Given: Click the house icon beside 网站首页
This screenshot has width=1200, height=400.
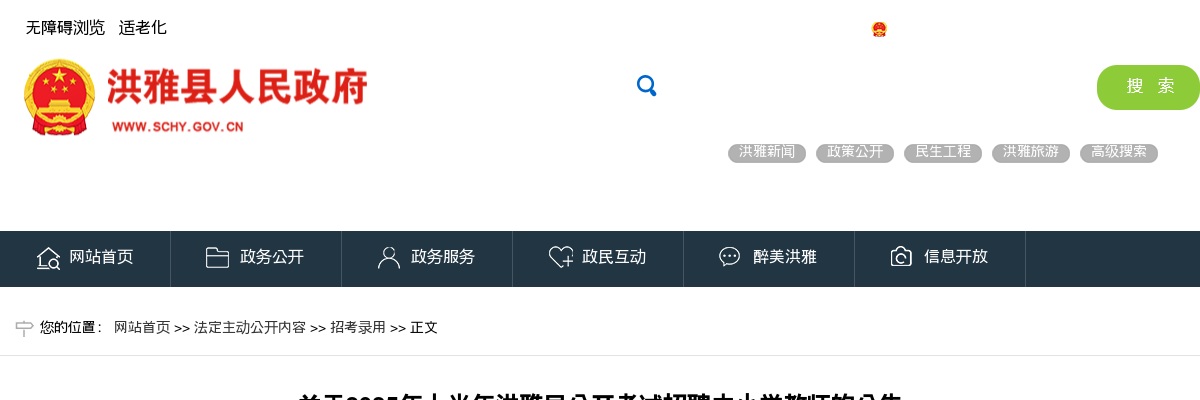Looking at the screenshot, I should point(48,258).
